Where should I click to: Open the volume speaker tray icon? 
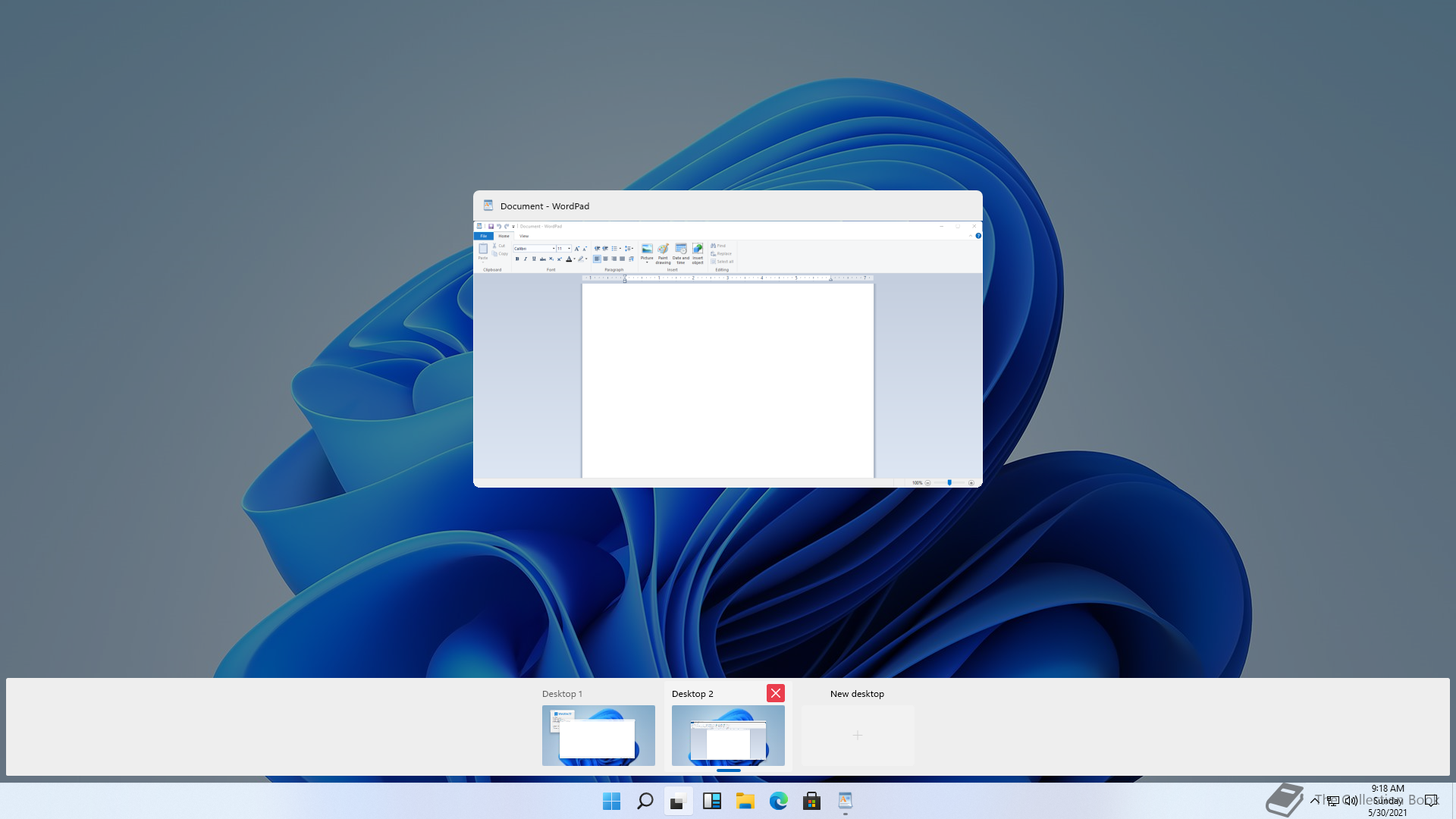coord(1351,800)
